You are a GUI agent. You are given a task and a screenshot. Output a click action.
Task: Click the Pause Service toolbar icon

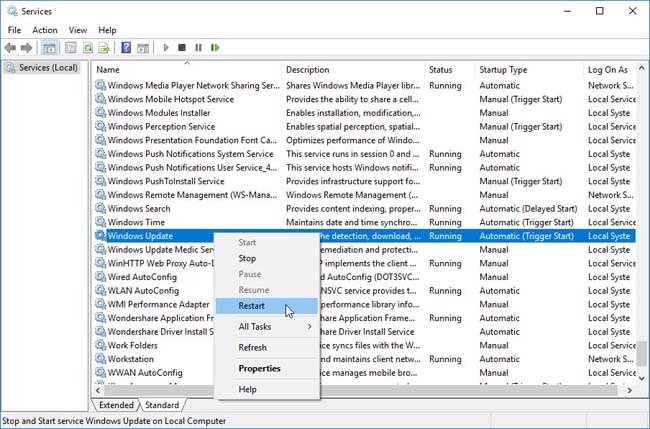pyautogui.click(x=198, y=48)
